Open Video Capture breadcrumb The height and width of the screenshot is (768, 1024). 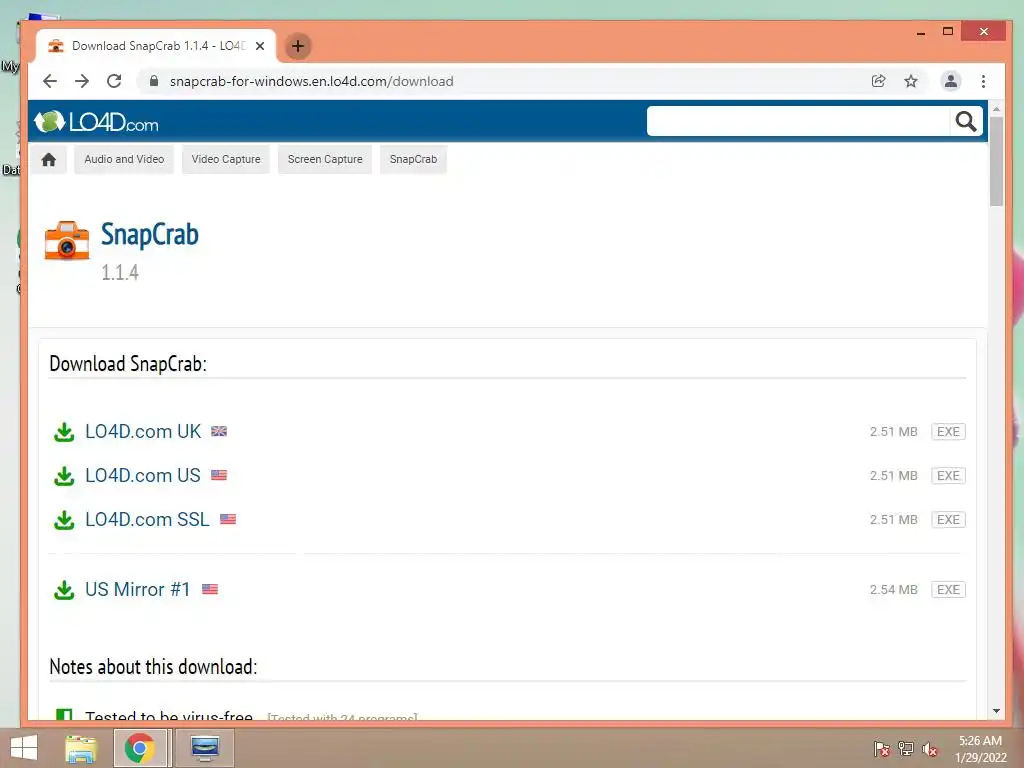226,159
